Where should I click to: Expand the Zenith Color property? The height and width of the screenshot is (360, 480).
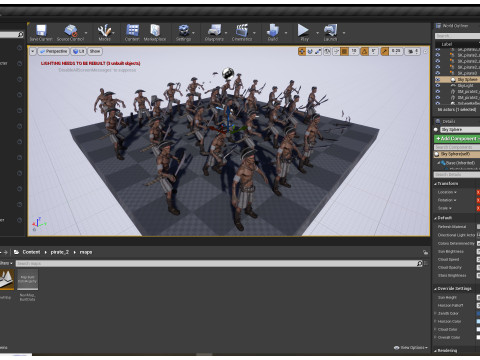[x=435, y=313]
